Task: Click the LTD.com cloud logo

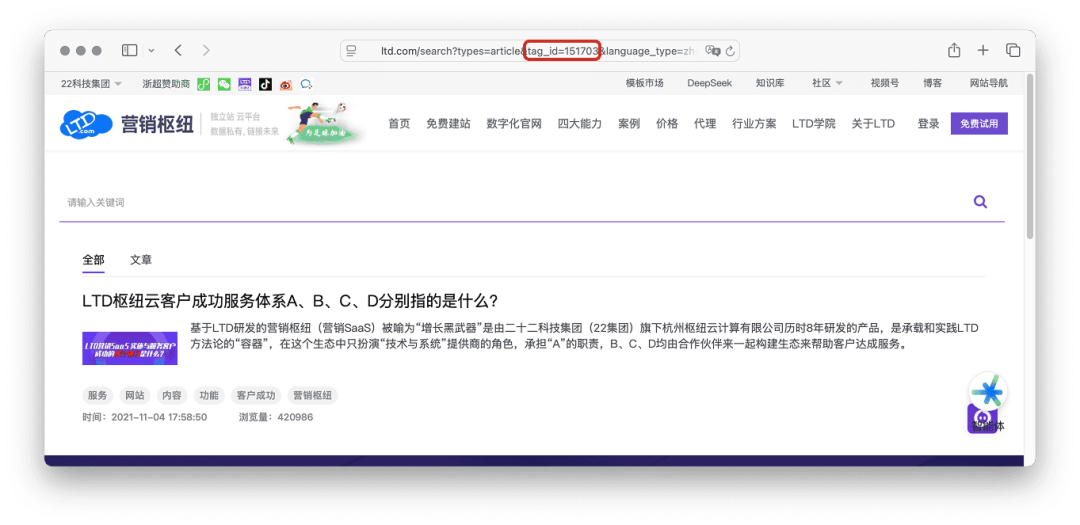Action: click(x=86, y=123)
